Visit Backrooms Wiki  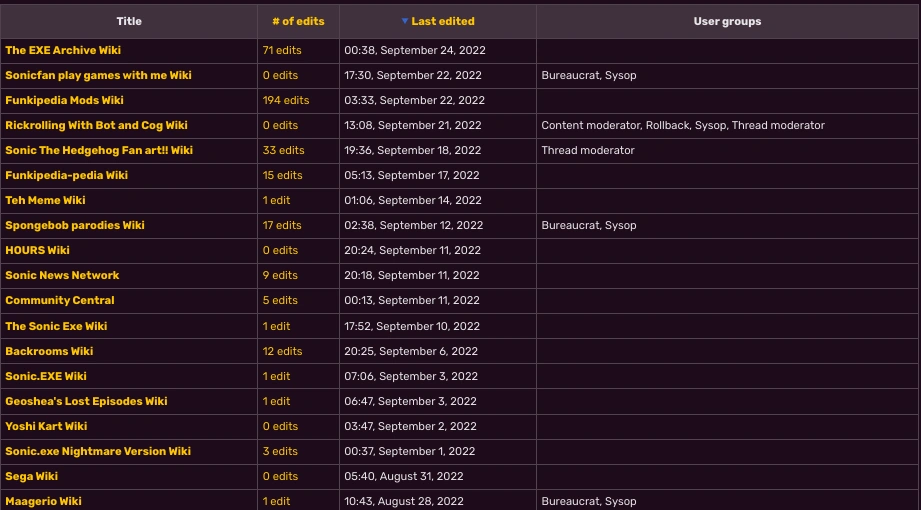pos(49,351)
